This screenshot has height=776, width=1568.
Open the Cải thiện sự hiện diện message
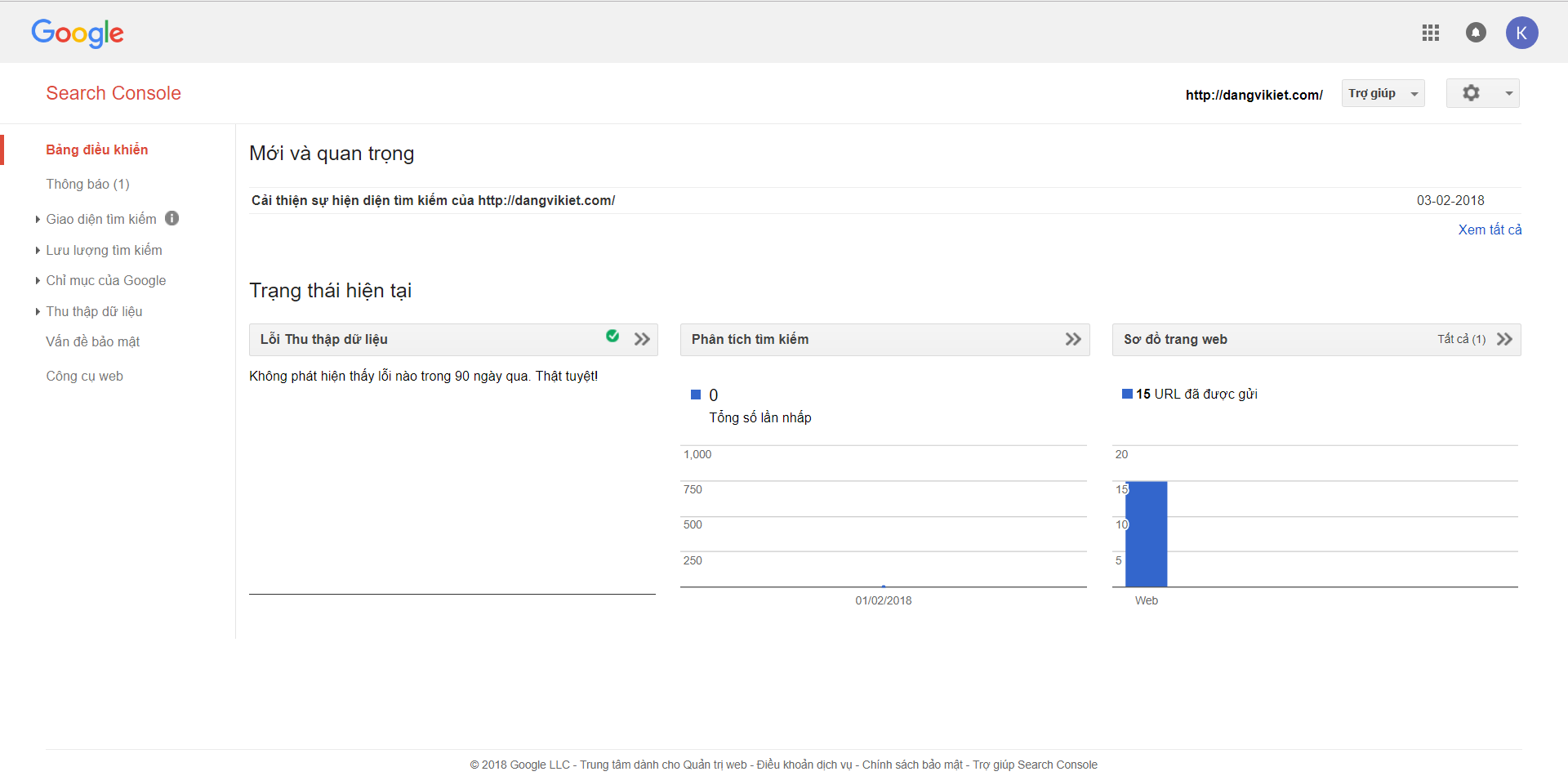(x=433, y=200)
